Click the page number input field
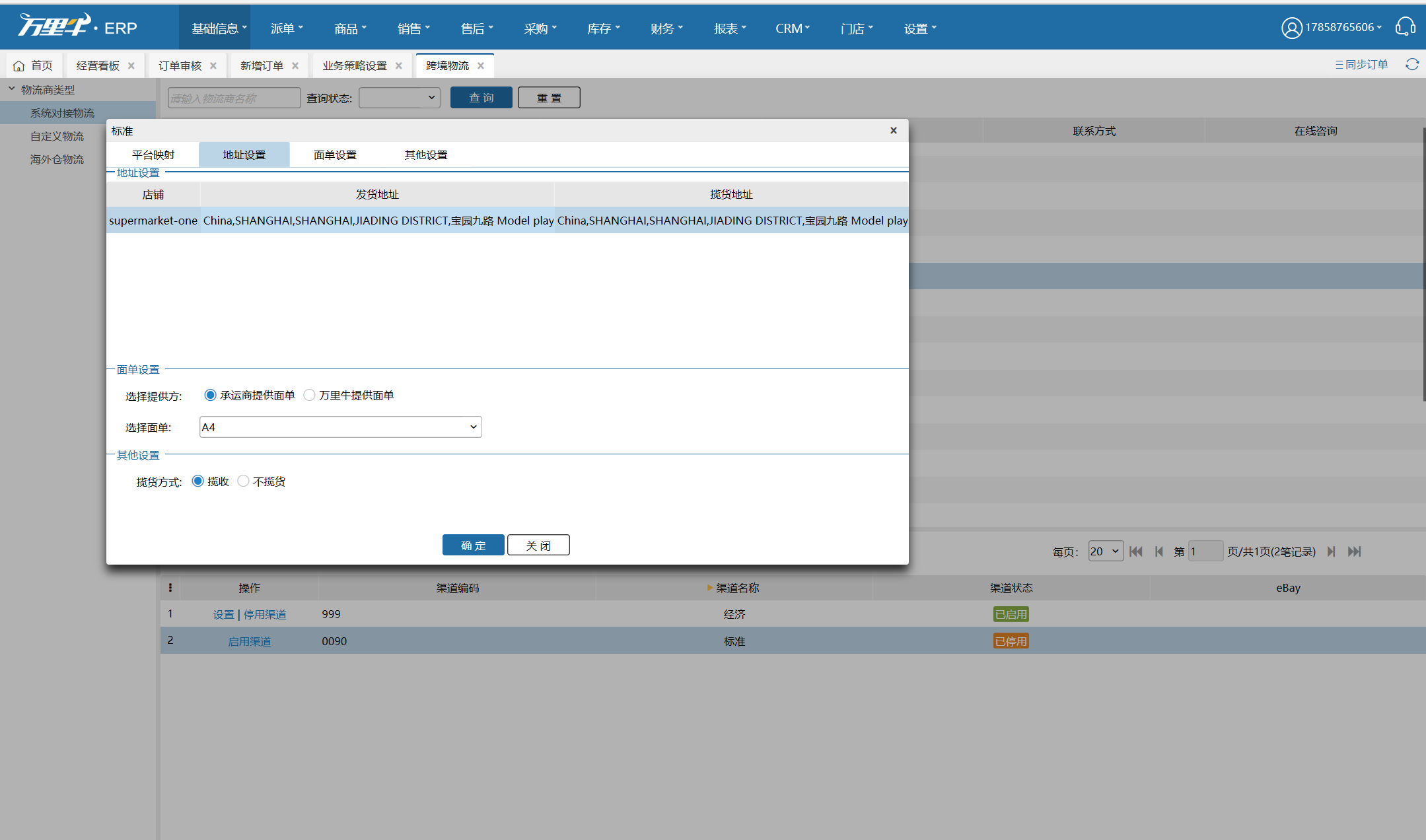The width and height of the screenshot is (1426, 840). 1205,551
